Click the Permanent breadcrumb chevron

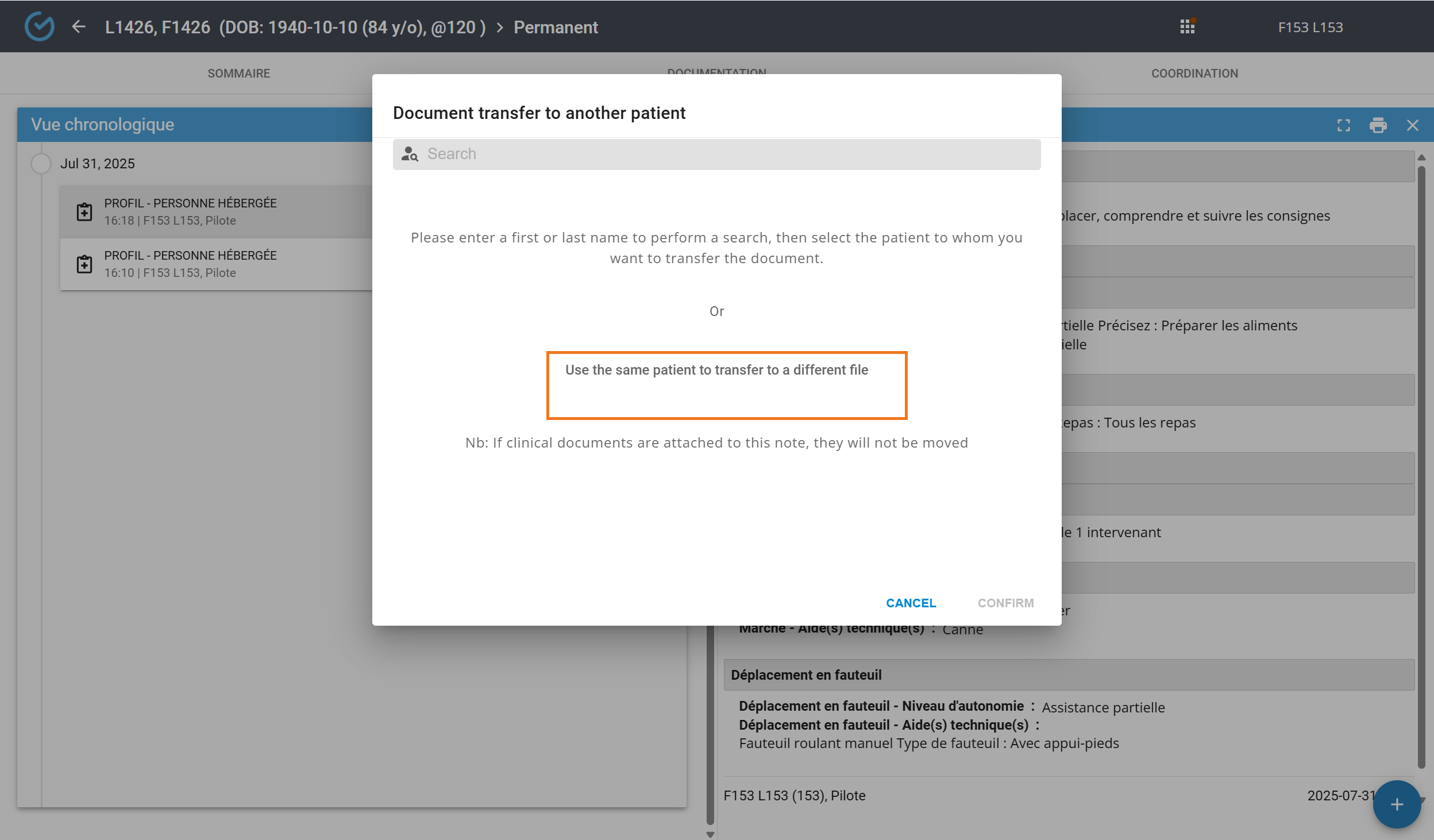tap(499, 28)
